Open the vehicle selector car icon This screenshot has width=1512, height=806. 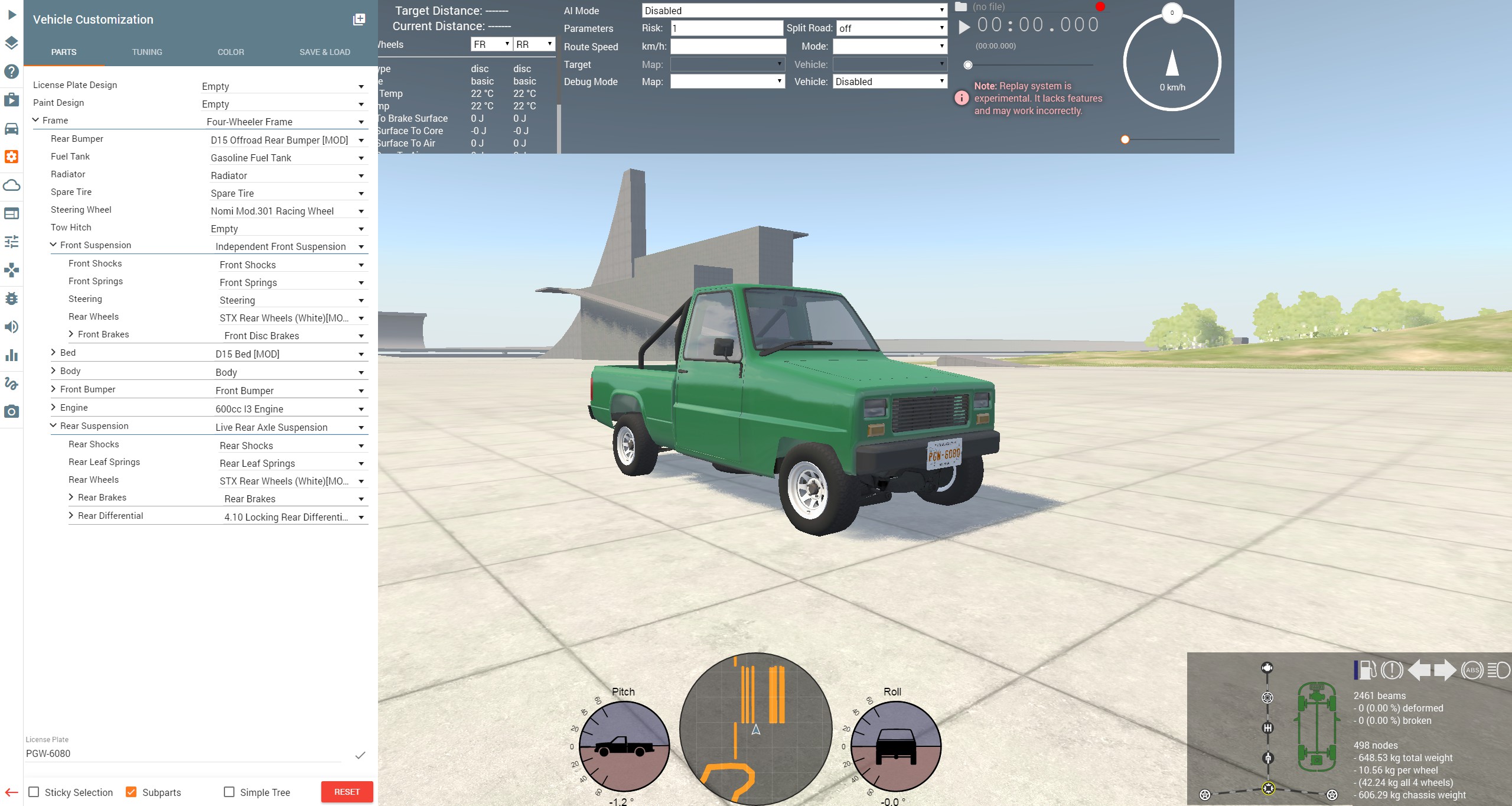11,129
